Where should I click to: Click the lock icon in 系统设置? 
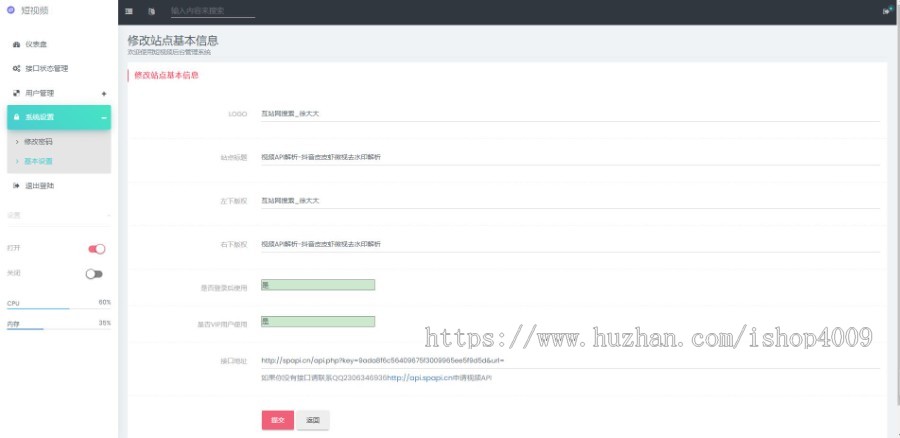(x=17, y=117)
